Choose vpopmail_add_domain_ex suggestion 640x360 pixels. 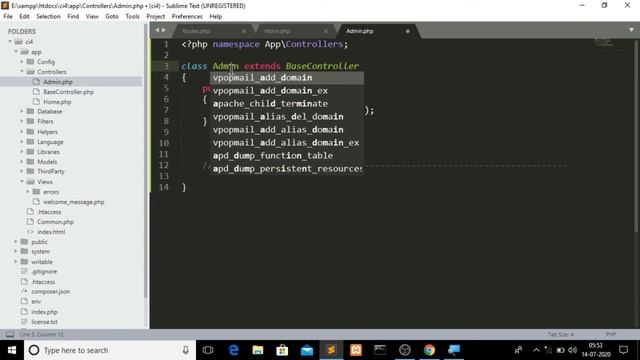(x=287, y=91)
